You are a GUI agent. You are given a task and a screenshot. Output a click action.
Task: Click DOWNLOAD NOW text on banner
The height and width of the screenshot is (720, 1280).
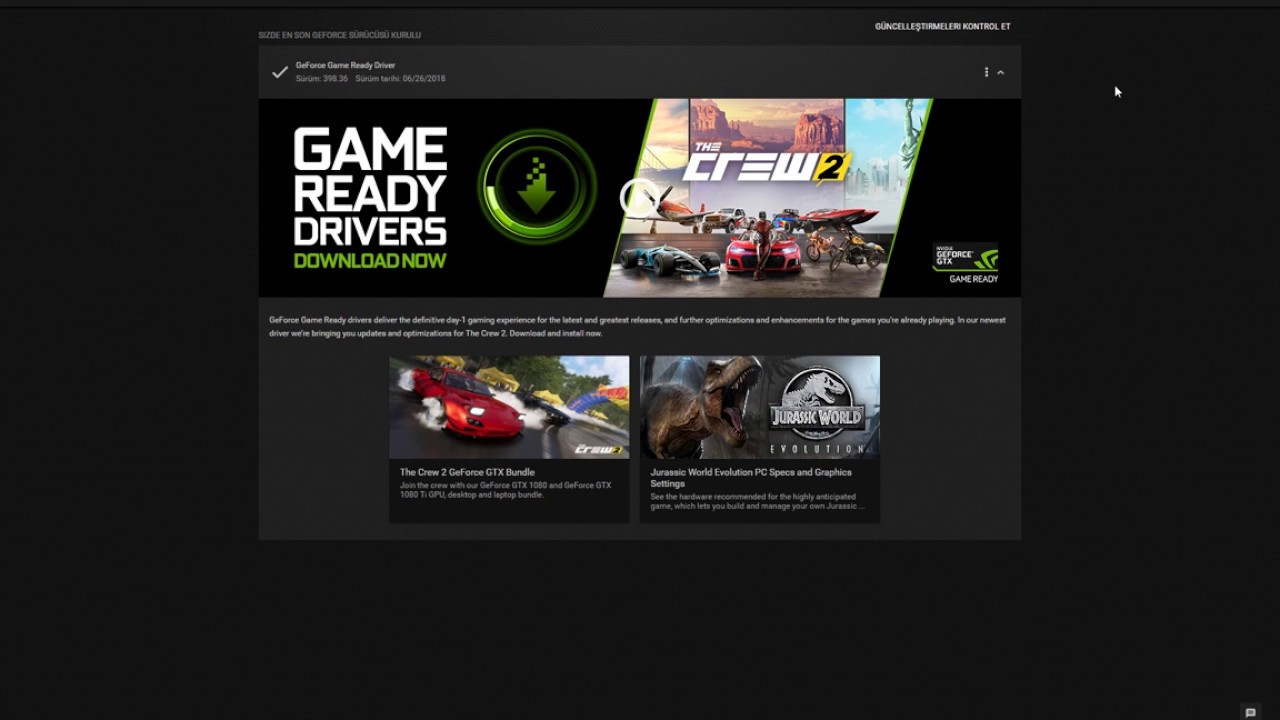click(370, 261)
